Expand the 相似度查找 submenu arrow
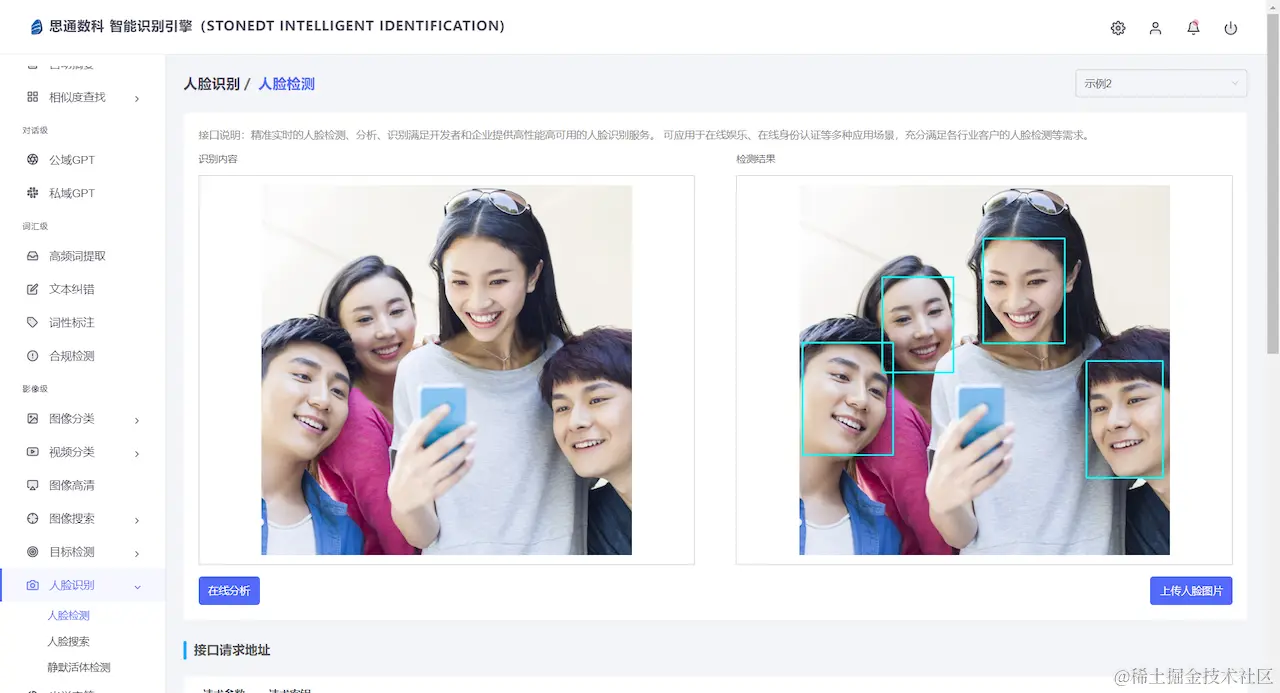The width and height of the screenshot is (1280, 693). pos(137,98)
